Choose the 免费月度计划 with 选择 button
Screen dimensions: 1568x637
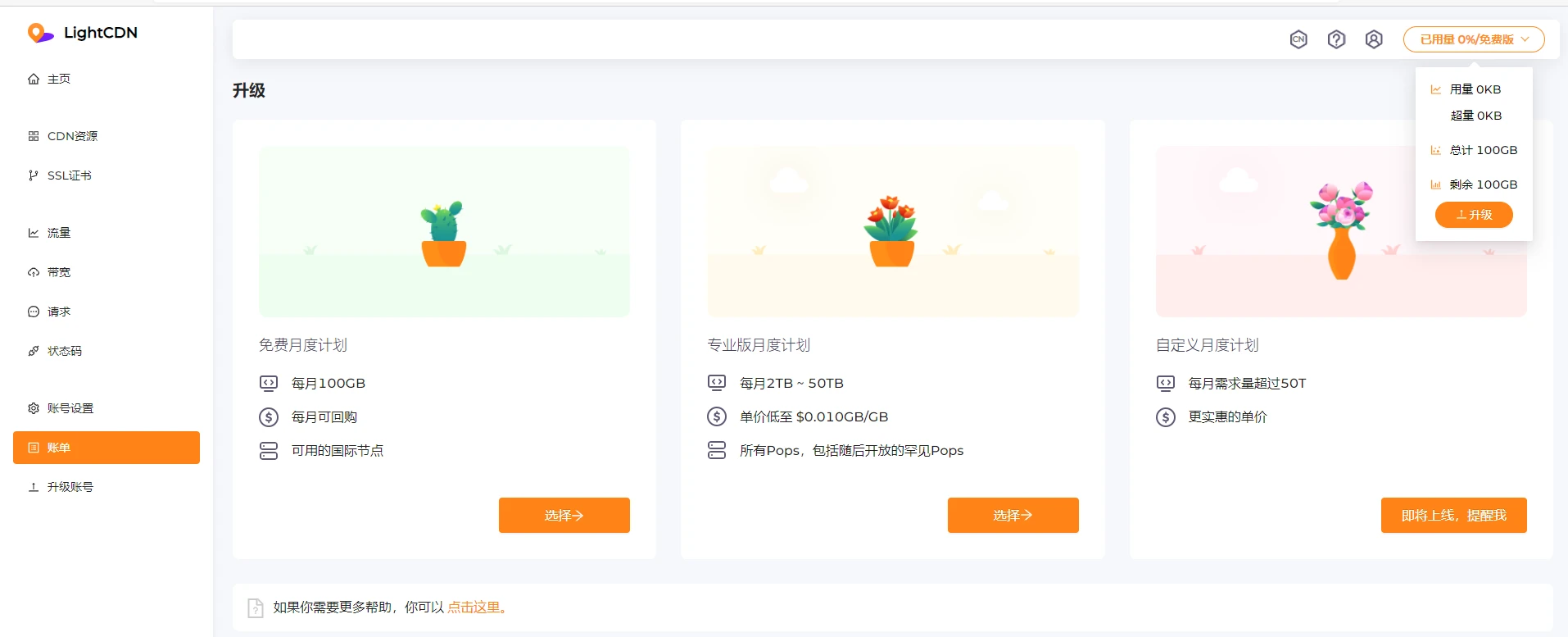pyautogui.click(x=564, y=516)
